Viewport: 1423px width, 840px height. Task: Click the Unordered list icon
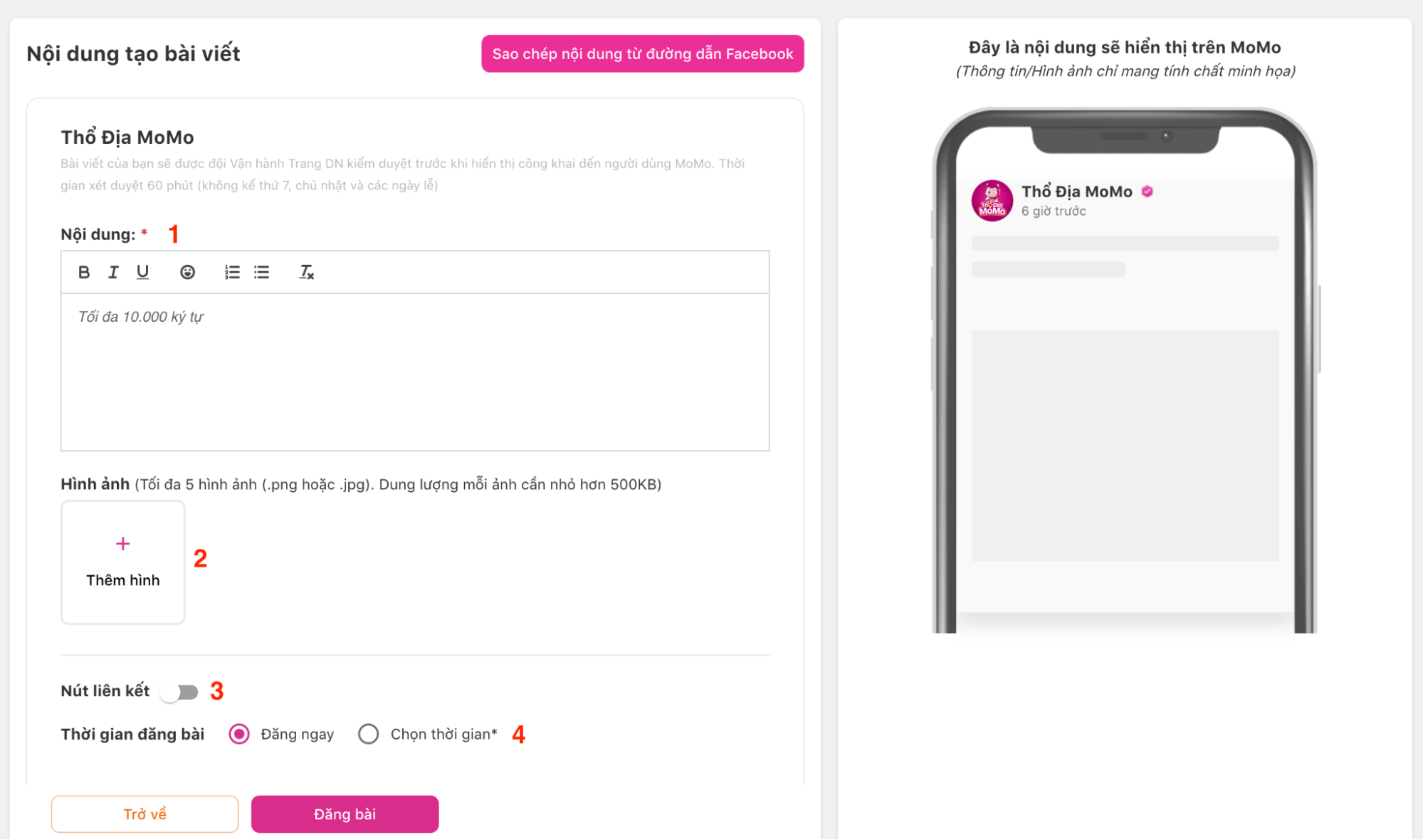(x=260, y=271)
